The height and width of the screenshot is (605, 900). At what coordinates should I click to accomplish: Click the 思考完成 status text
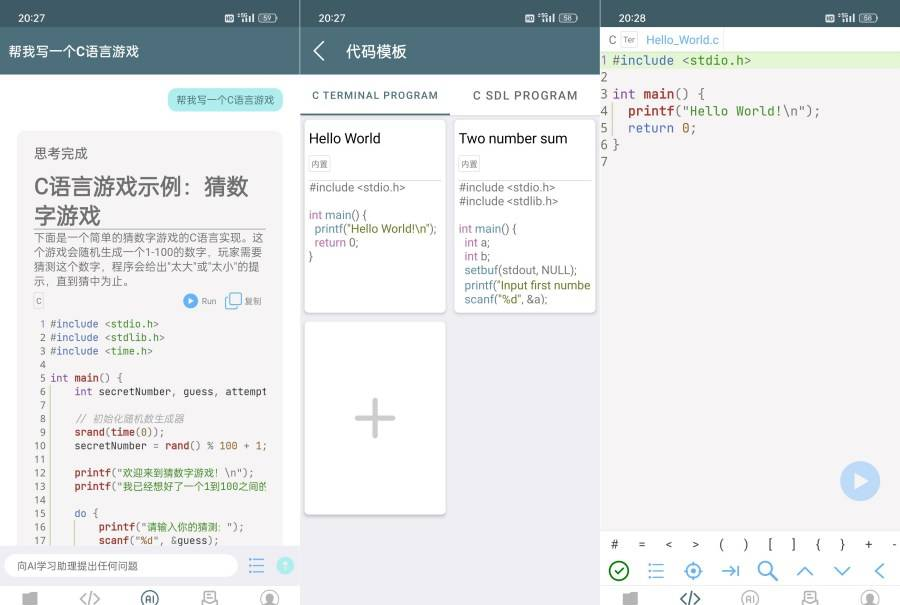[x=61, y=153]
